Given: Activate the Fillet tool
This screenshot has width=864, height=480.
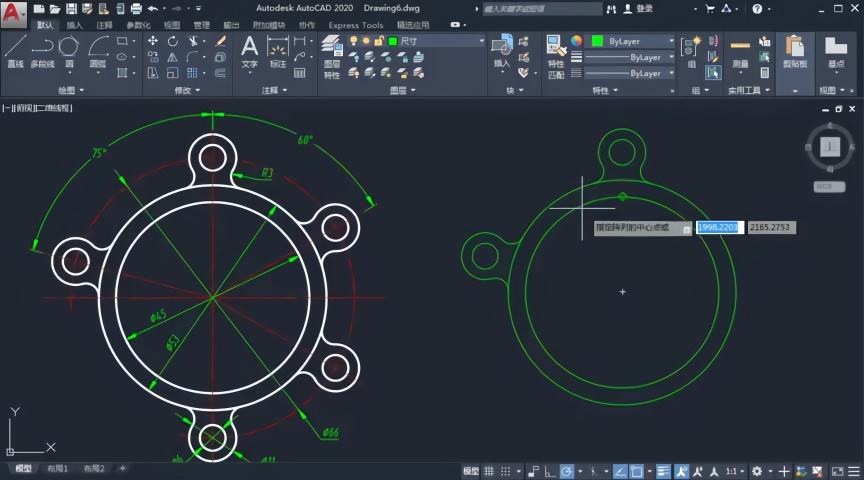Looking at the screenshot, I should [x=192, y=57].
